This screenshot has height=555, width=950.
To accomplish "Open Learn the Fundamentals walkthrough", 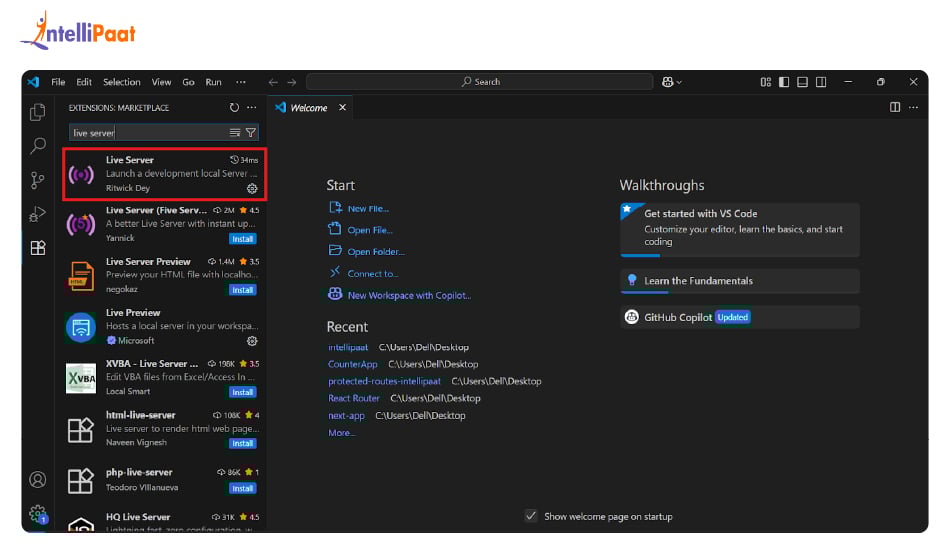I will tap(739, 281).
